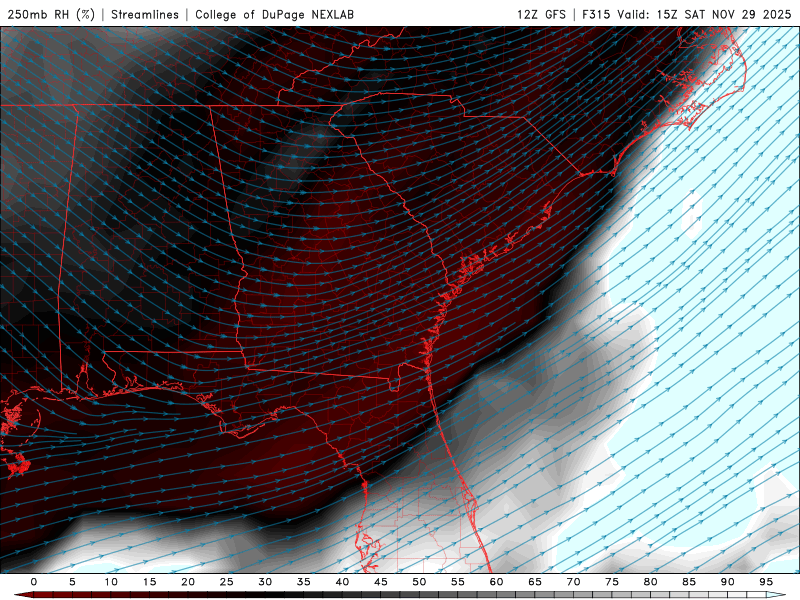Select the "10" color bar value
Viewport: 800px width, 600px height.
pos(111,582)
